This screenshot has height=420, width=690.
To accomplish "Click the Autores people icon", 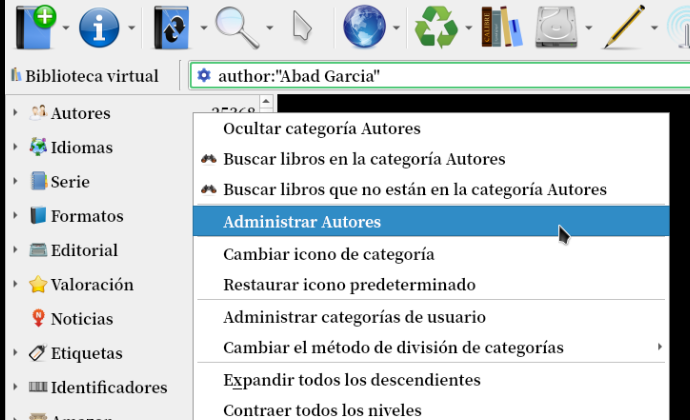I will [x=38, y=113].
